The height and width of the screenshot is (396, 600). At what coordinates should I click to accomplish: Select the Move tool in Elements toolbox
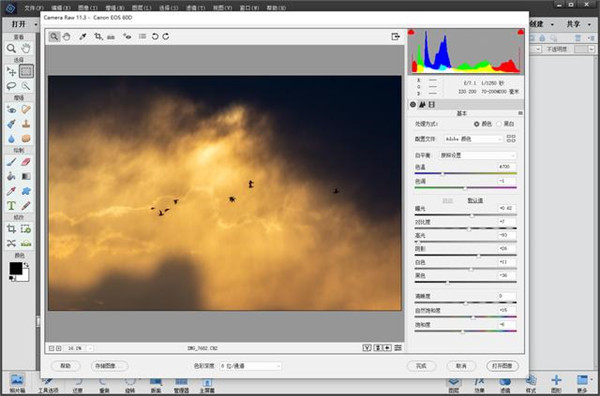pos(11,71)
